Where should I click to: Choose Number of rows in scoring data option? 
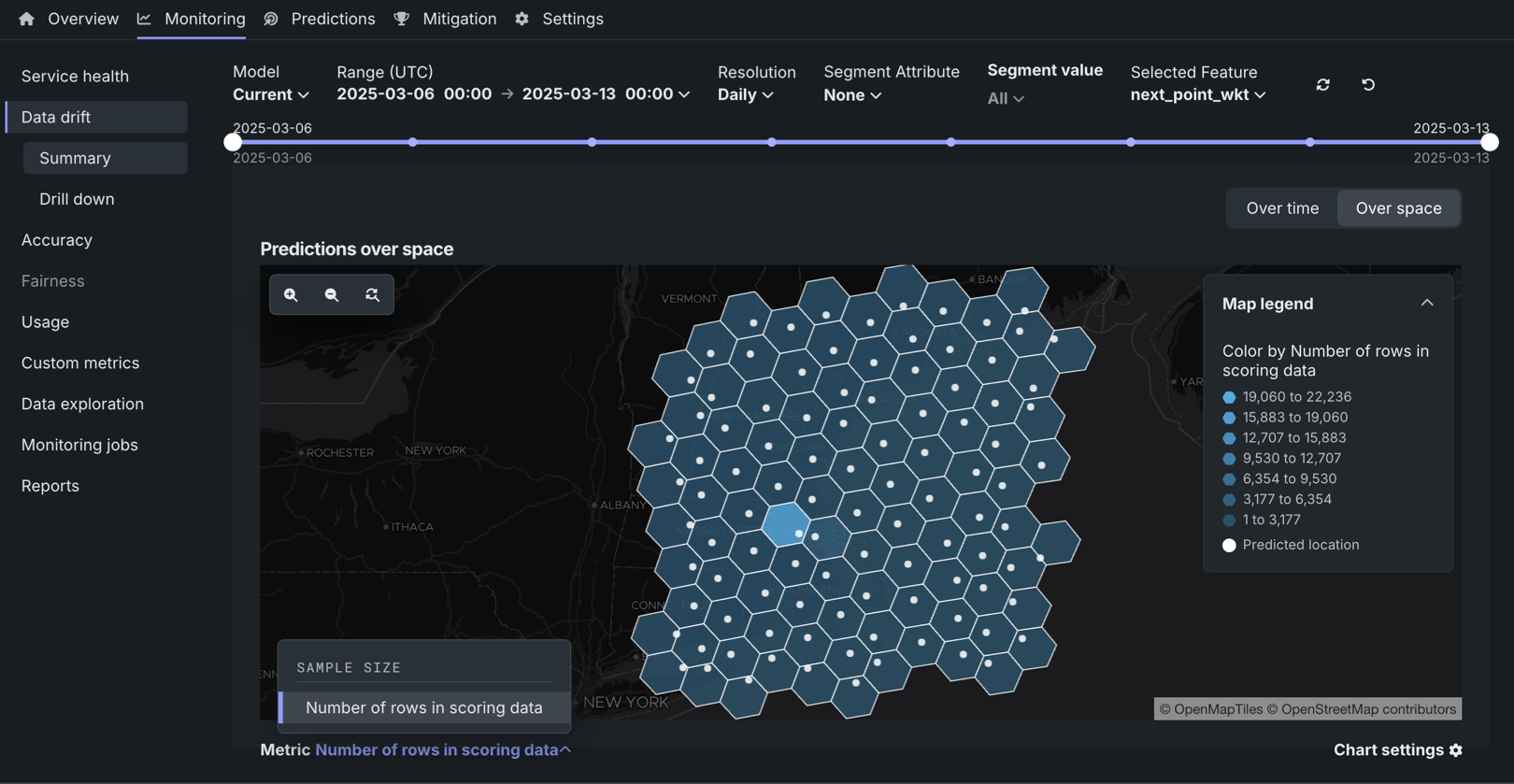coord(423,707)
